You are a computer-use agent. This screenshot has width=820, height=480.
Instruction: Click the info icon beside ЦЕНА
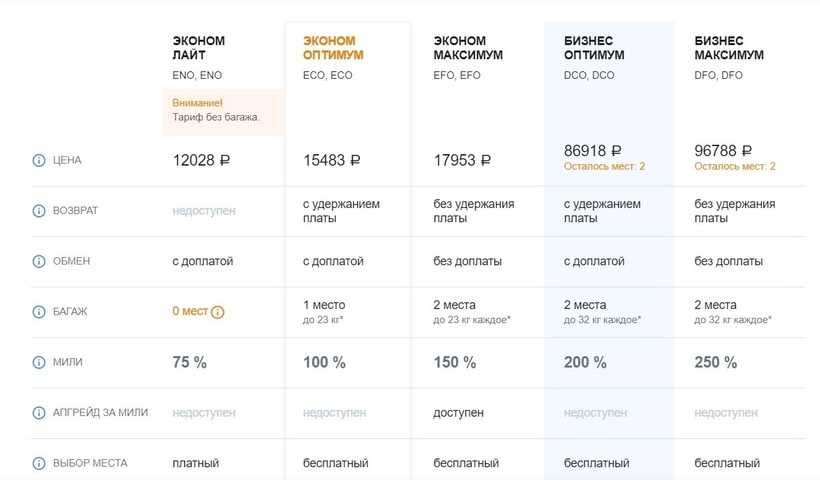[x=39, y=160]
